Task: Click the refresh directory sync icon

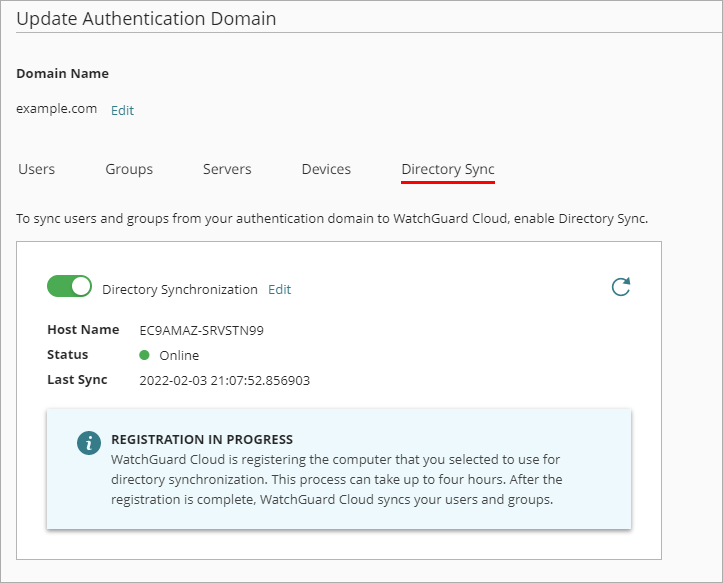Action: [x=621, y=288]
